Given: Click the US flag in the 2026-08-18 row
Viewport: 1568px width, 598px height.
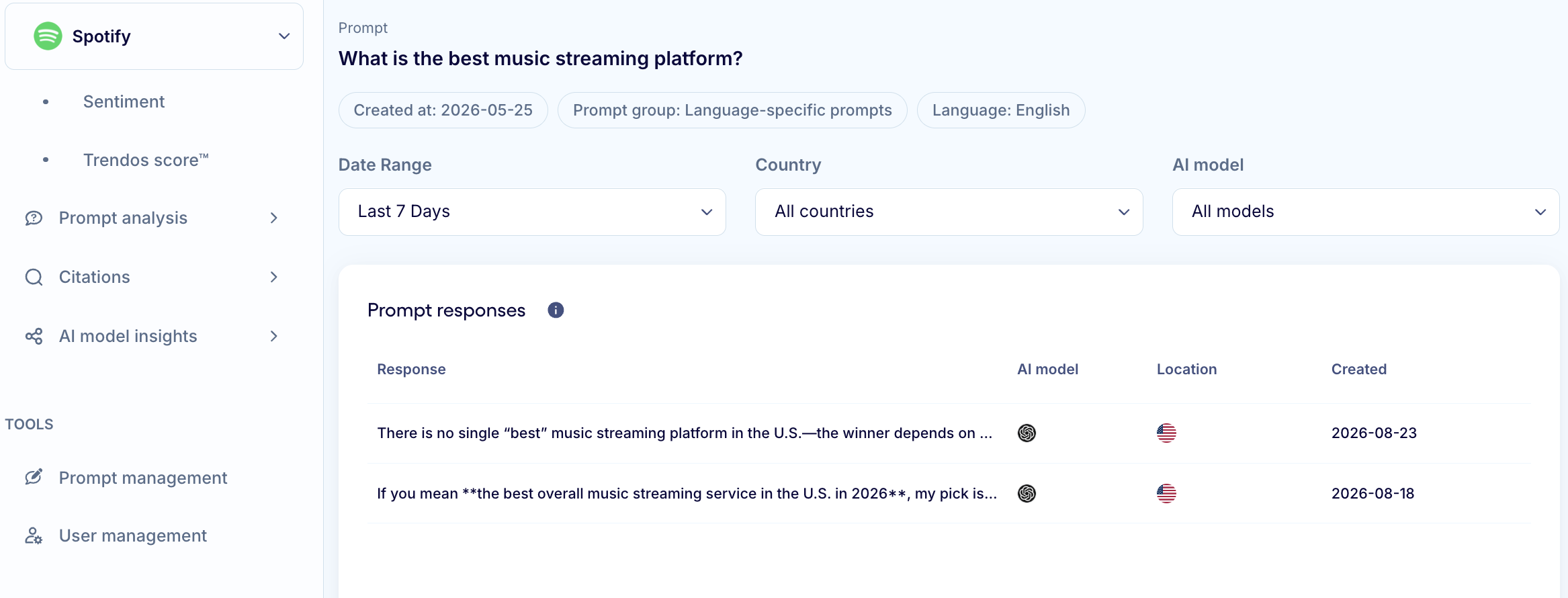Looking at the screenshot, I should (1166, 493).
